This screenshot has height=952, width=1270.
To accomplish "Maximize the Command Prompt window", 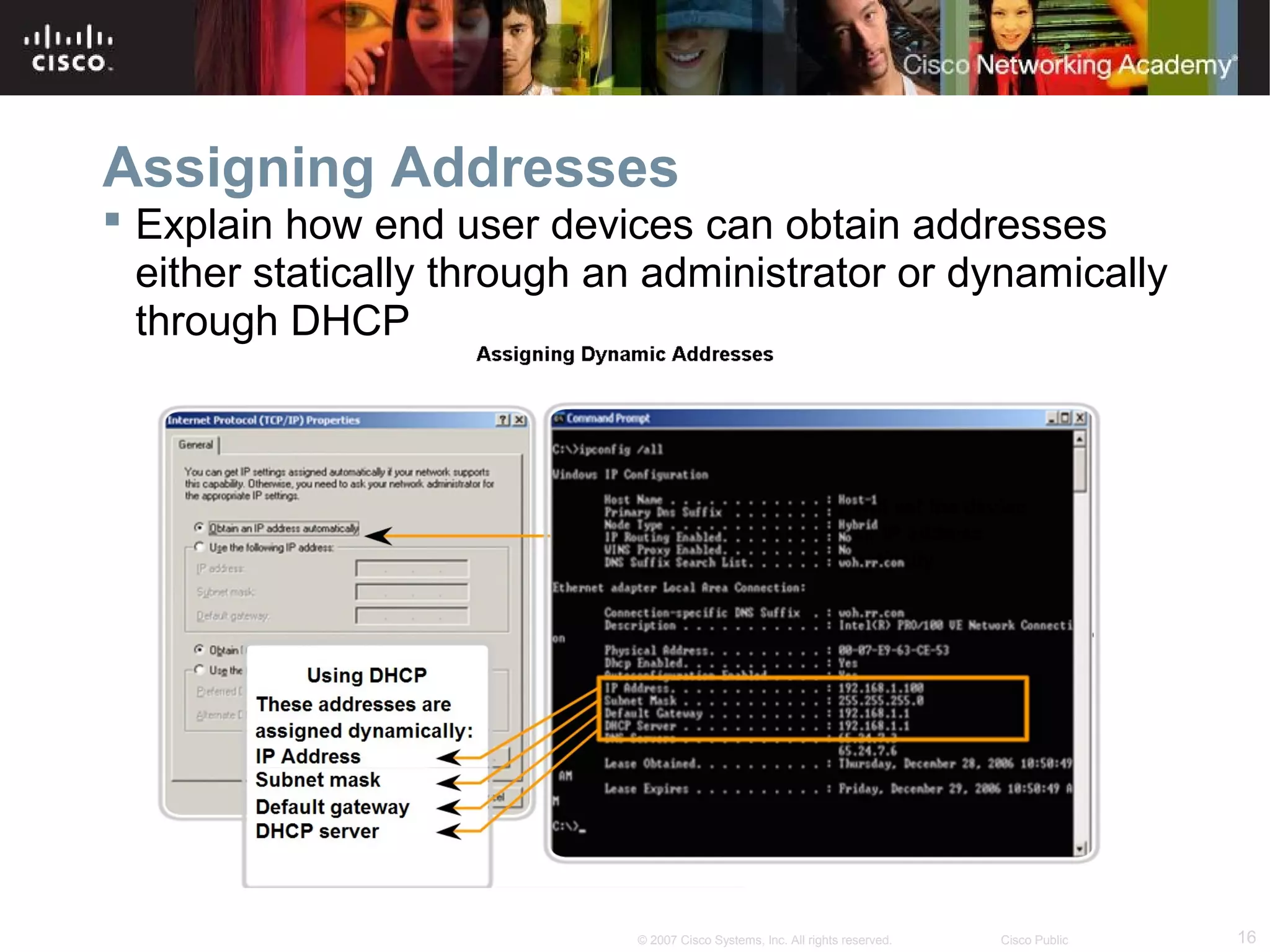I will pyautogui.click(x=1065, y=418).
